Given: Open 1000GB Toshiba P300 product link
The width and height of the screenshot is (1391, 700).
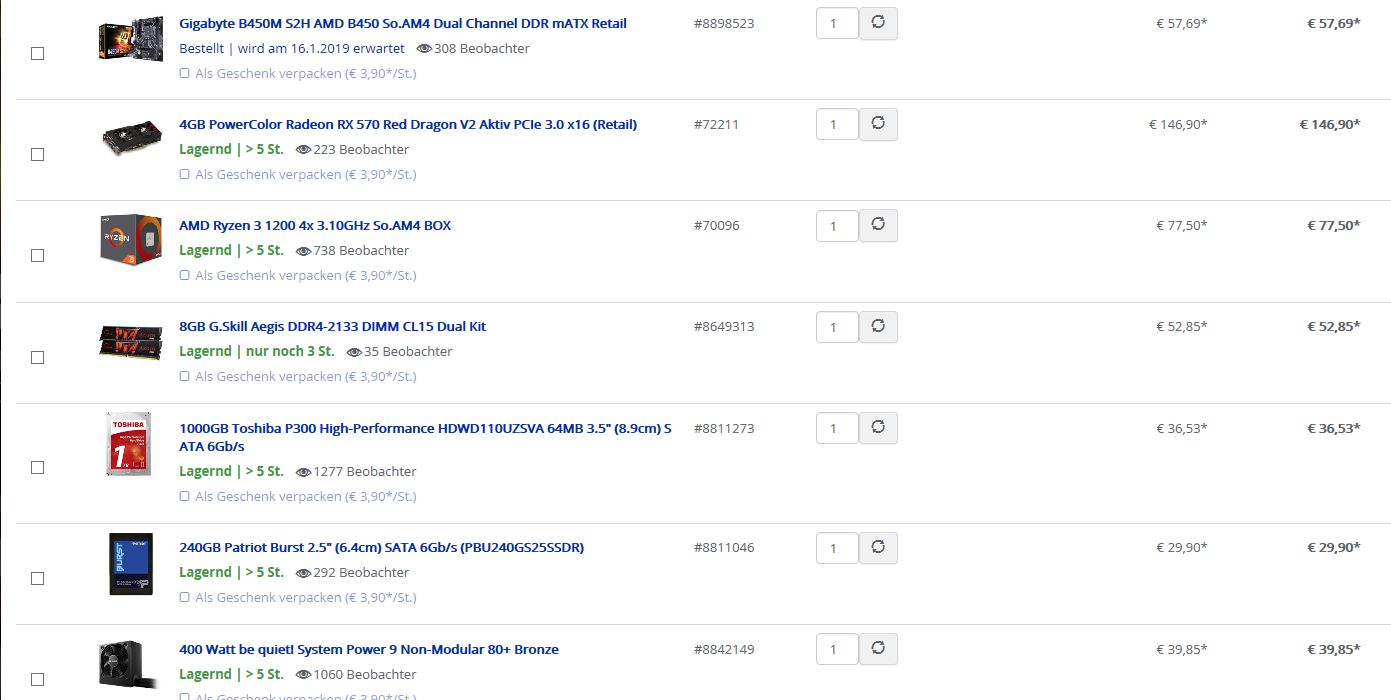Looking at the screenshot, I should 425,437.
